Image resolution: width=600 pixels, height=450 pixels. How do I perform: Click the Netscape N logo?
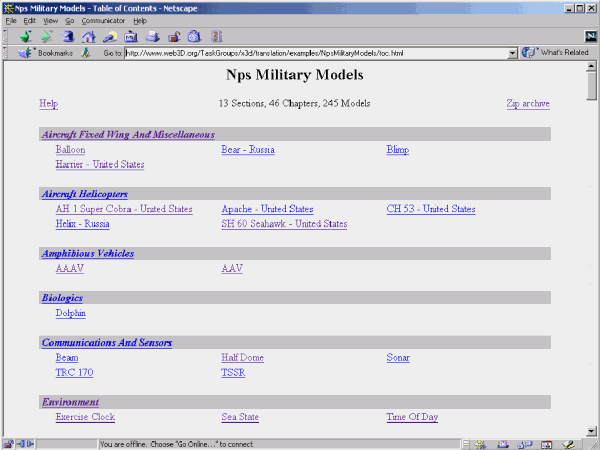click(590, 36)
